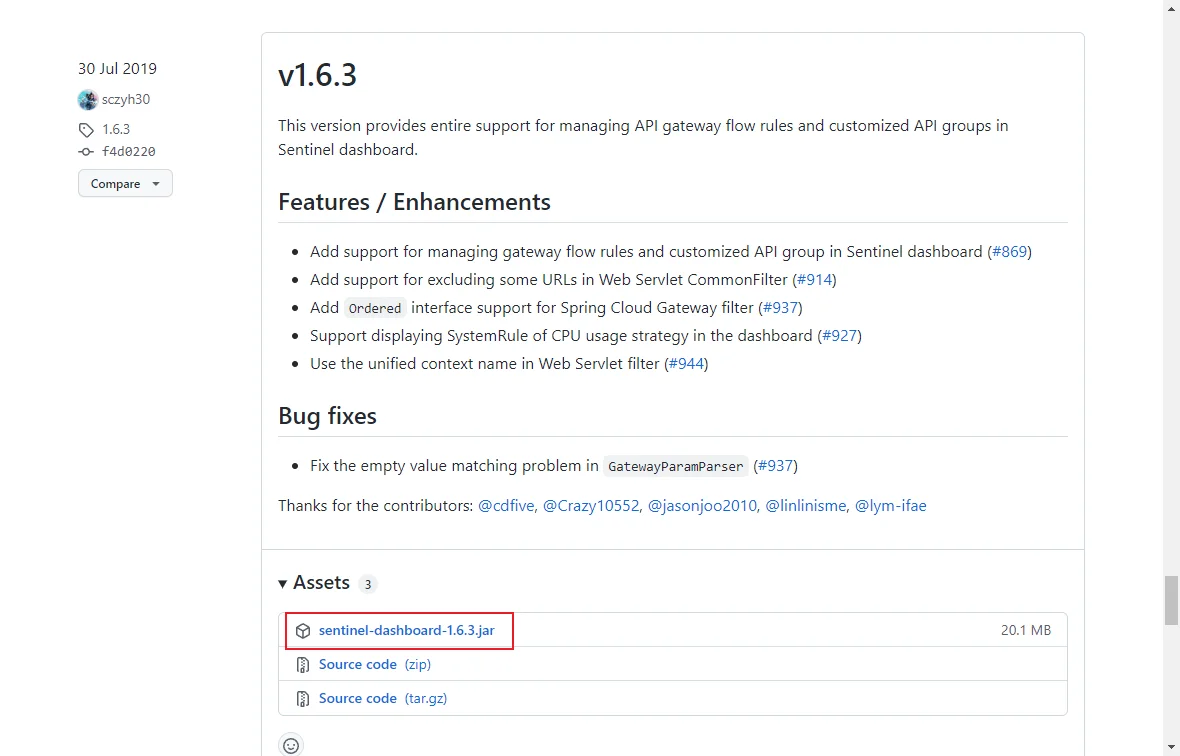Viewport: 1180px width, 756px height.
Task: Open pull request #944
Action: [x=686, y=364]
